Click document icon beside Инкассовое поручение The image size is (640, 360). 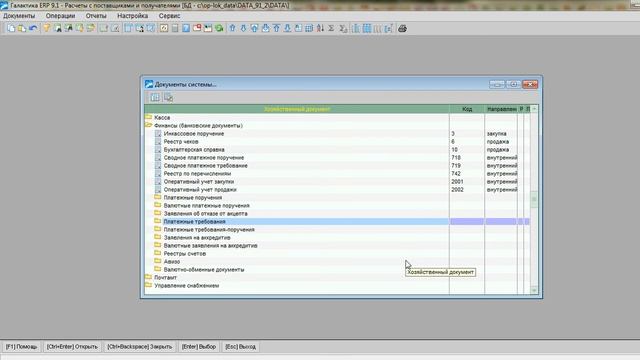click(x=158, y=133)
